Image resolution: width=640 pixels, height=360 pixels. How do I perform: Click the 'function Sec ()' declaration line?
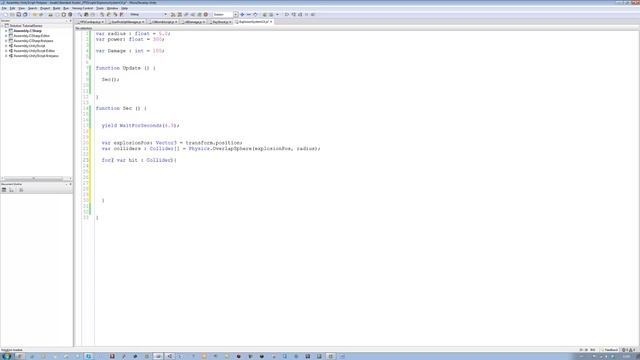121,108
